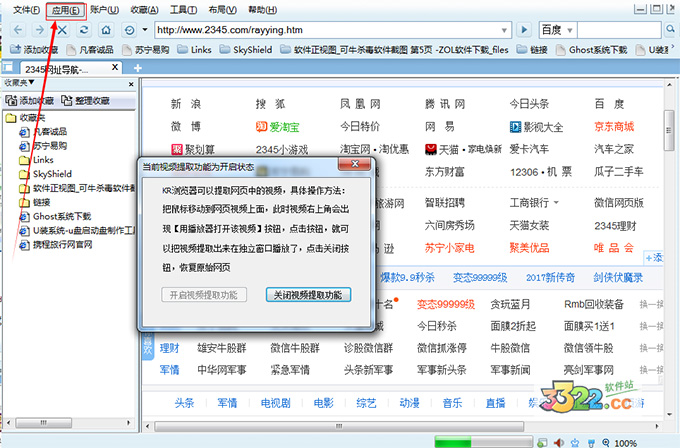Select Ghost系统下载 in favorites tree
Screen dimensions: 680x448
coord(55,216)
